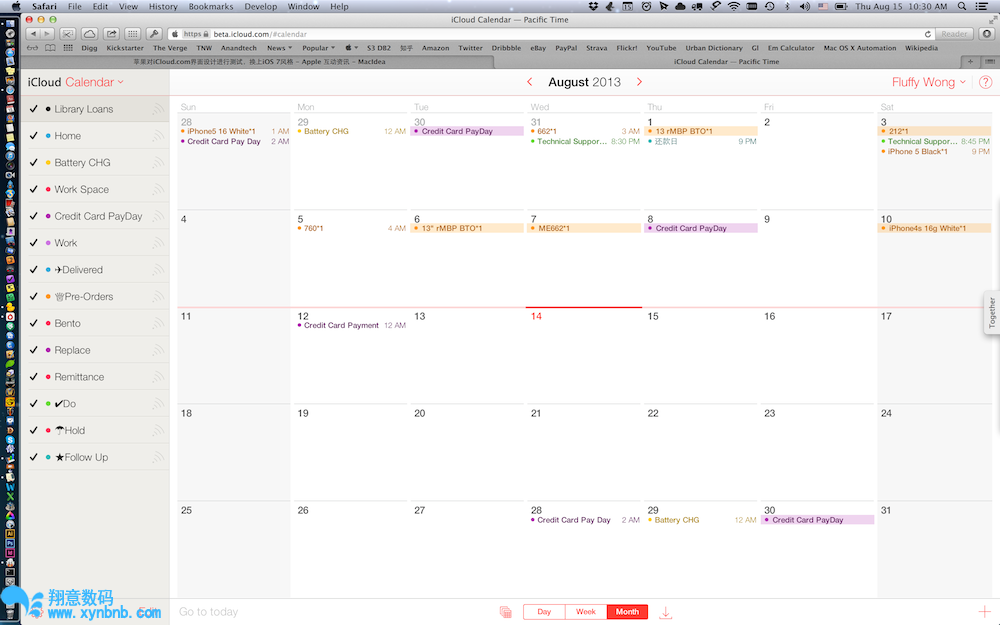Screen dimensions: 1000x625
Task: Open Safari downloads arrow icon
Action: [987, 34]
